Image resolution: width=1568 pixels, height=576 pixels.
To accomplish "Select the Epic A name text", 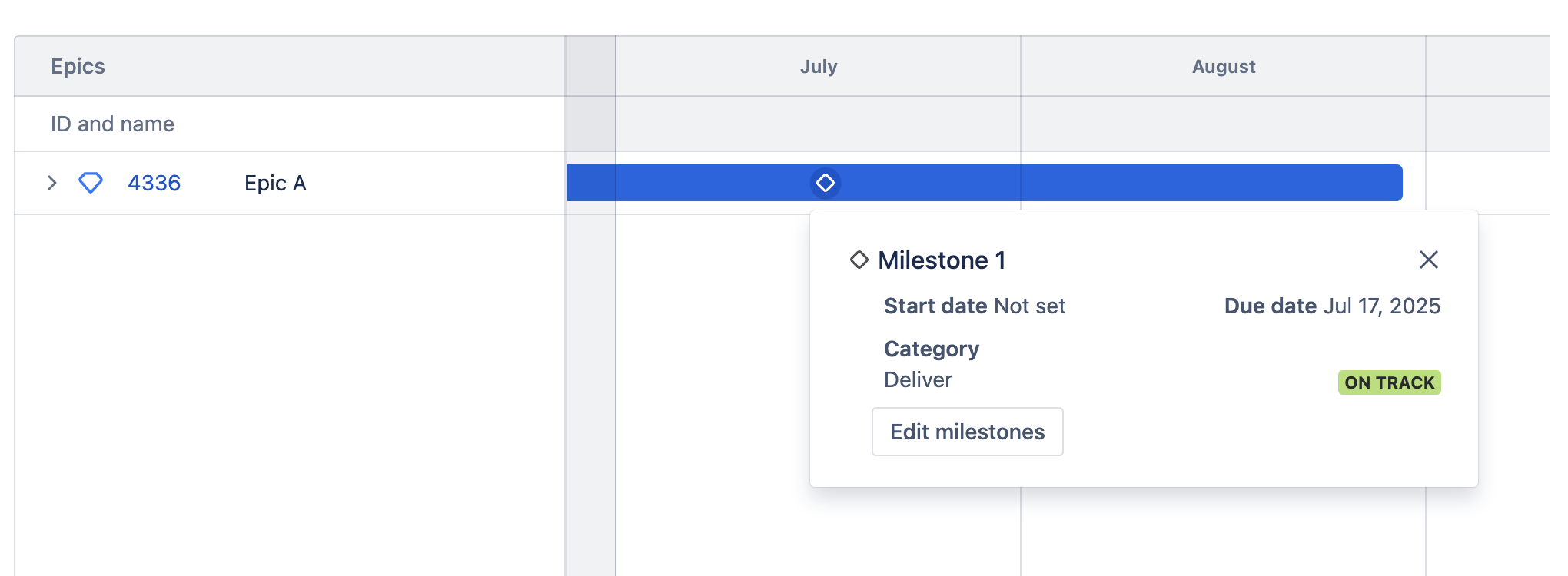I will (x=275, y=183).
